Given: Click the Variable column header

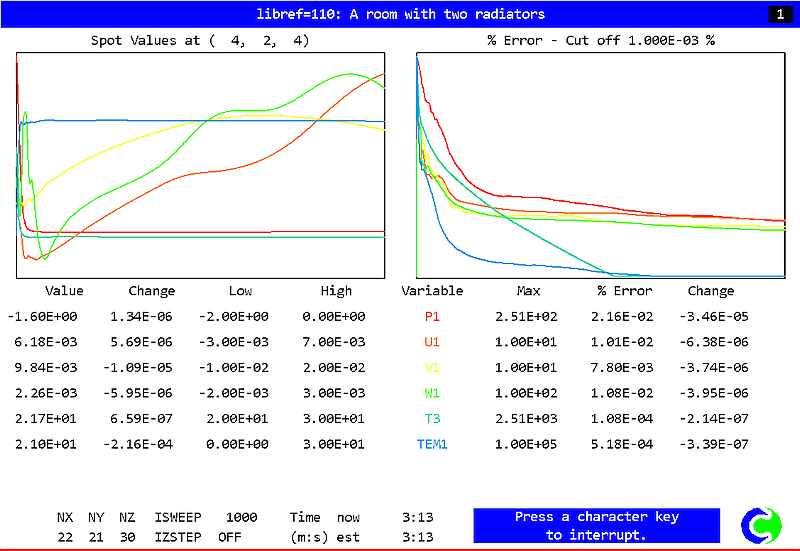Looking at the screenshot, I should click(432, 291).
